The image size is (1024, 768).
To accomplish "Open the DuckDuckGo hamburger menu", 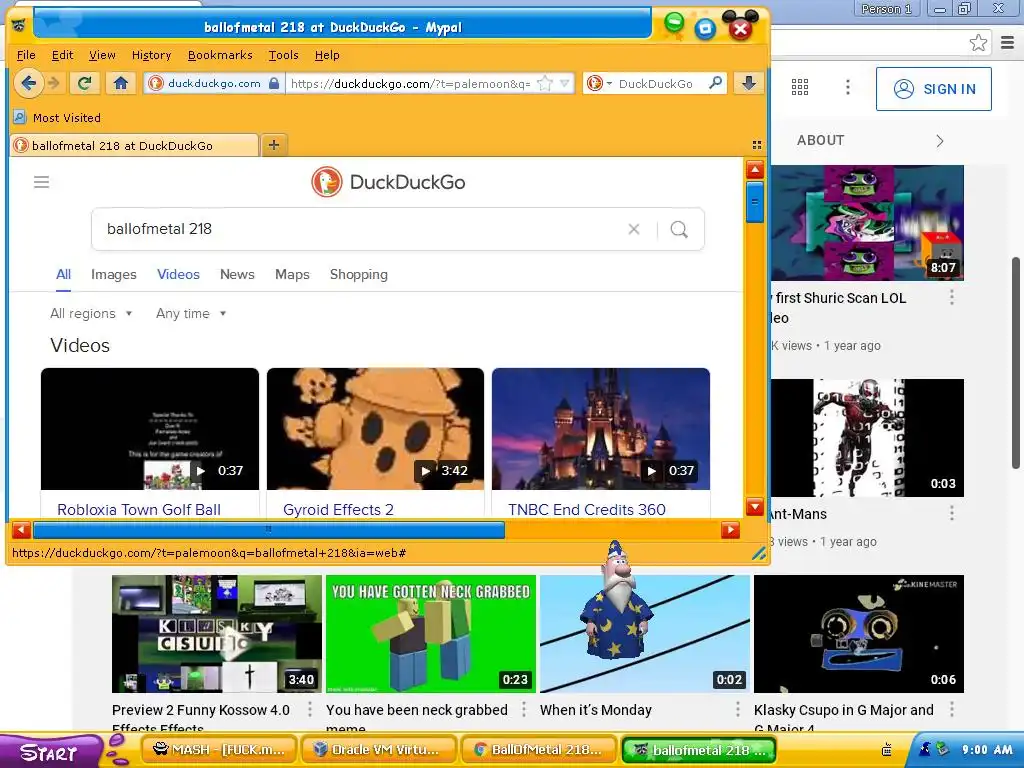I will (41, 182).
